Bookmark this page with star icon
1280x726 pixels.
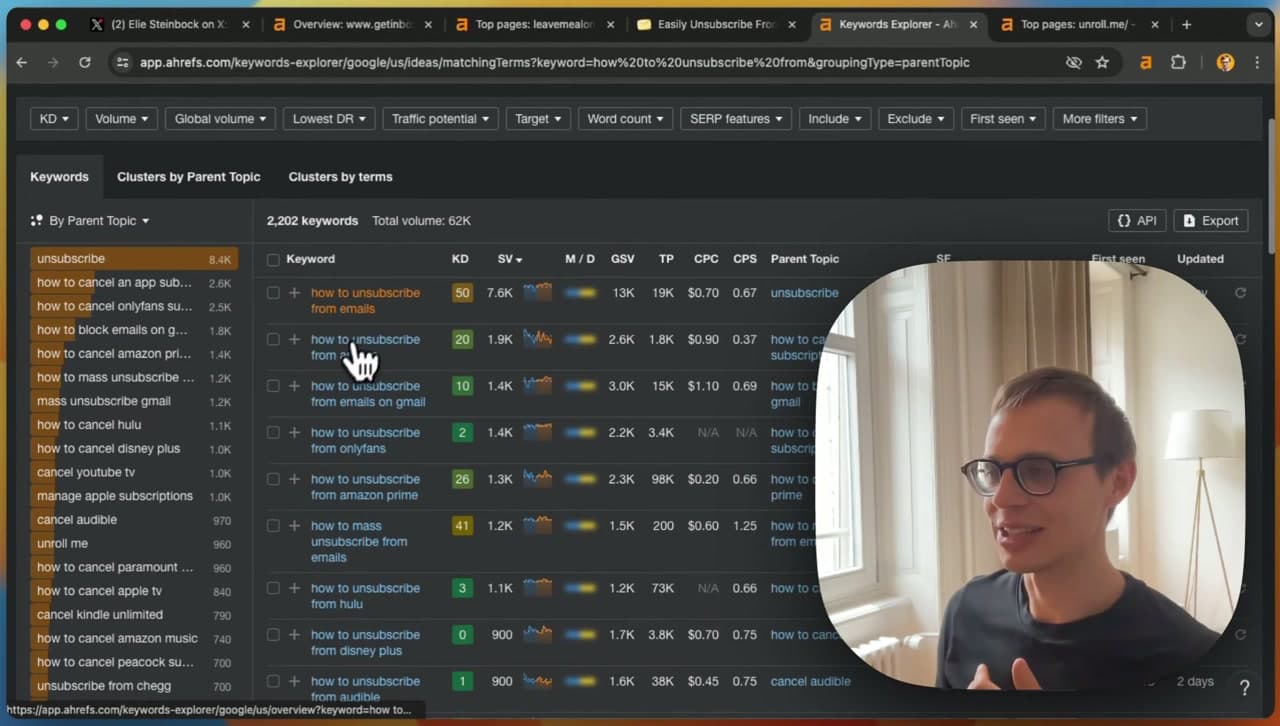[x=1102, y=62]
